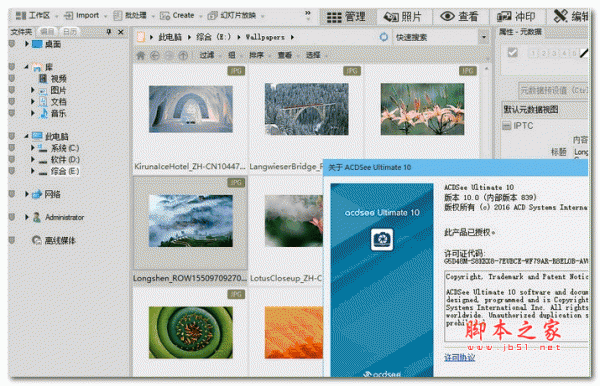Select drive 综合 (E:) in the tree
The width and height of the screenshot is (600, 386).
(x=65, y=171)
